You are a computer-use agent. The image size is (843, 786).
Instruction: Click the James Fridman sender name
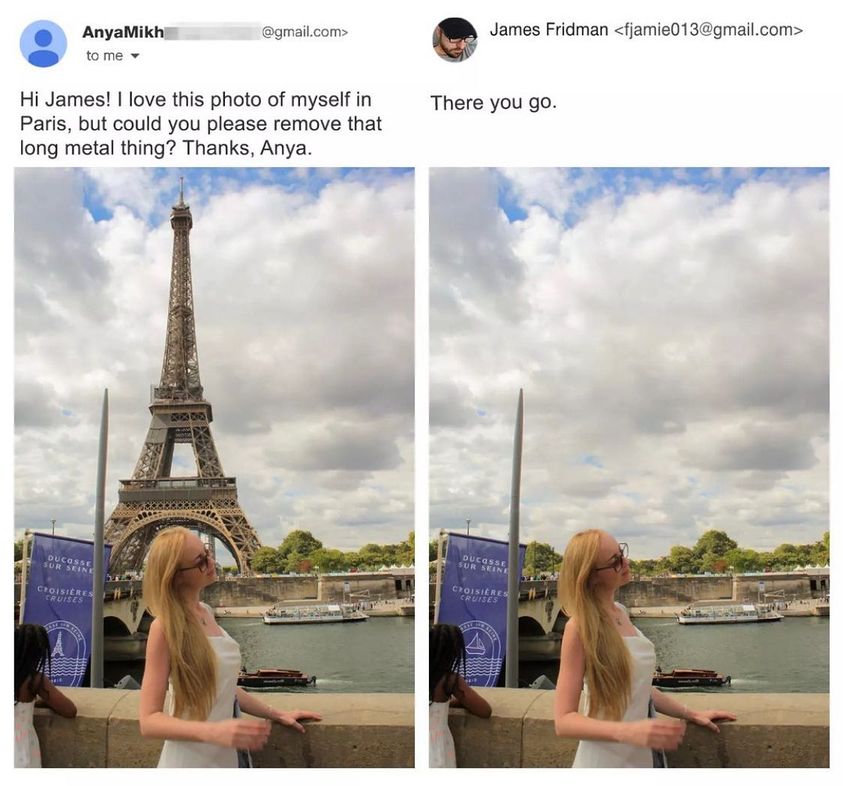(x=549, y=30)
